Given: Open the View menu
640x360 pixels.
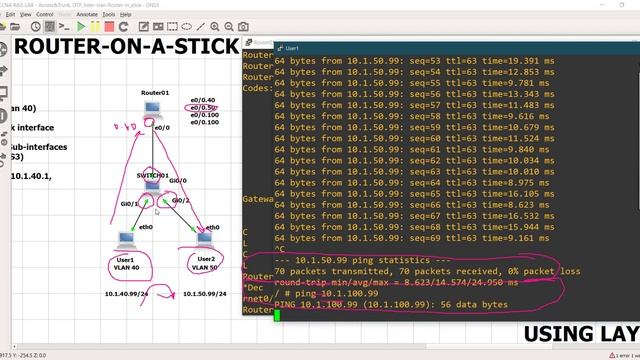Looking at the screenshot, I should [x=25, y=14].
